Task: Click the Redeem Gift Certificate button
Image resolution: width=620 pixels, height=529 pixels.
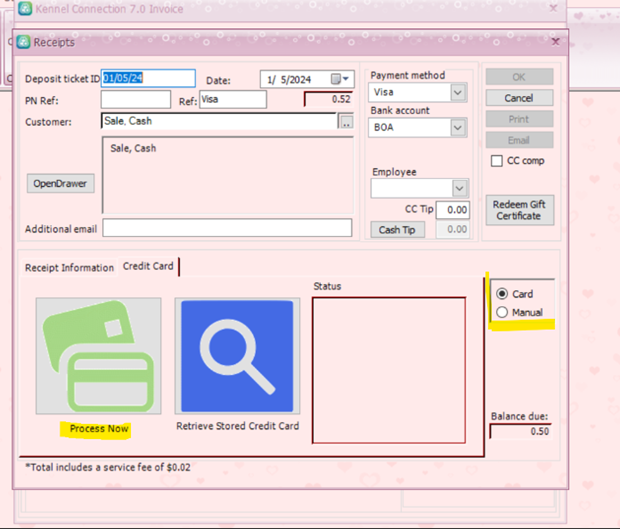Action: (520, 210)
